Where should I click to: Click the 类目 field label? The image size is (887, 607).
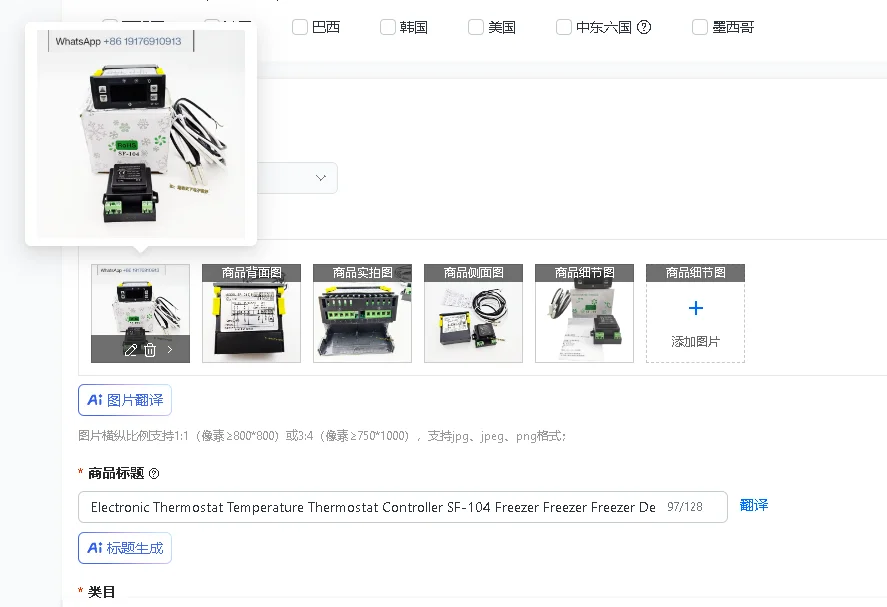(x=101, y=592)
